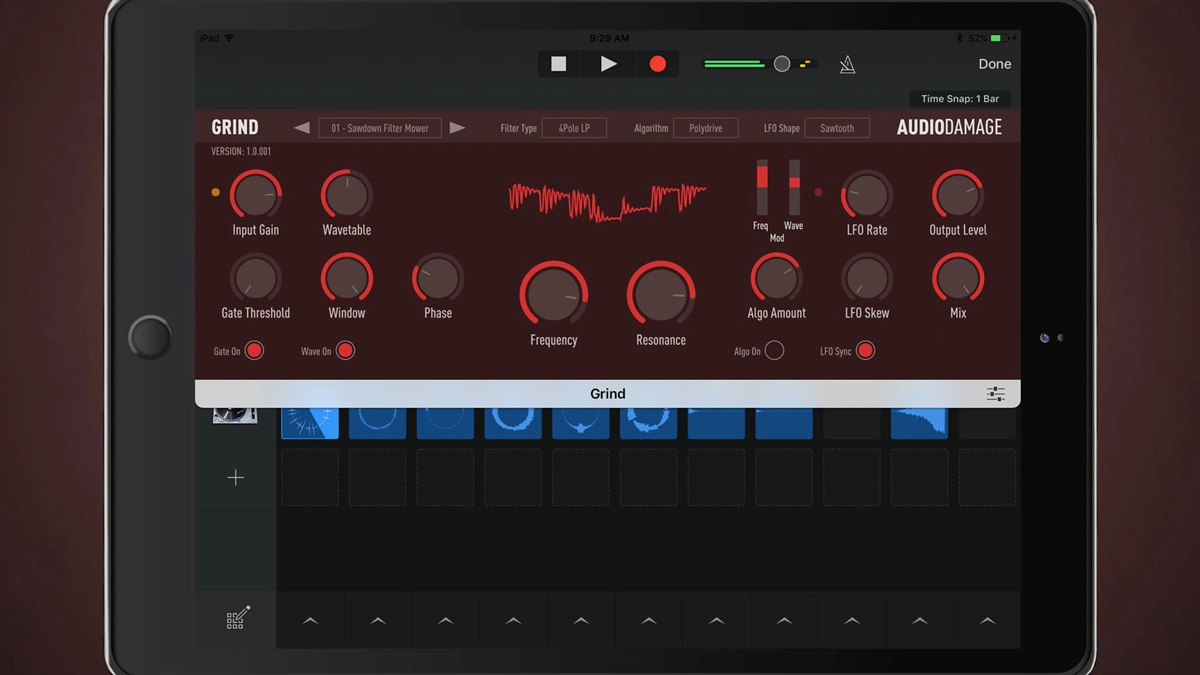The image size is (1200, 675).
Task: Click the Mix knob
Action: point(958,278)
